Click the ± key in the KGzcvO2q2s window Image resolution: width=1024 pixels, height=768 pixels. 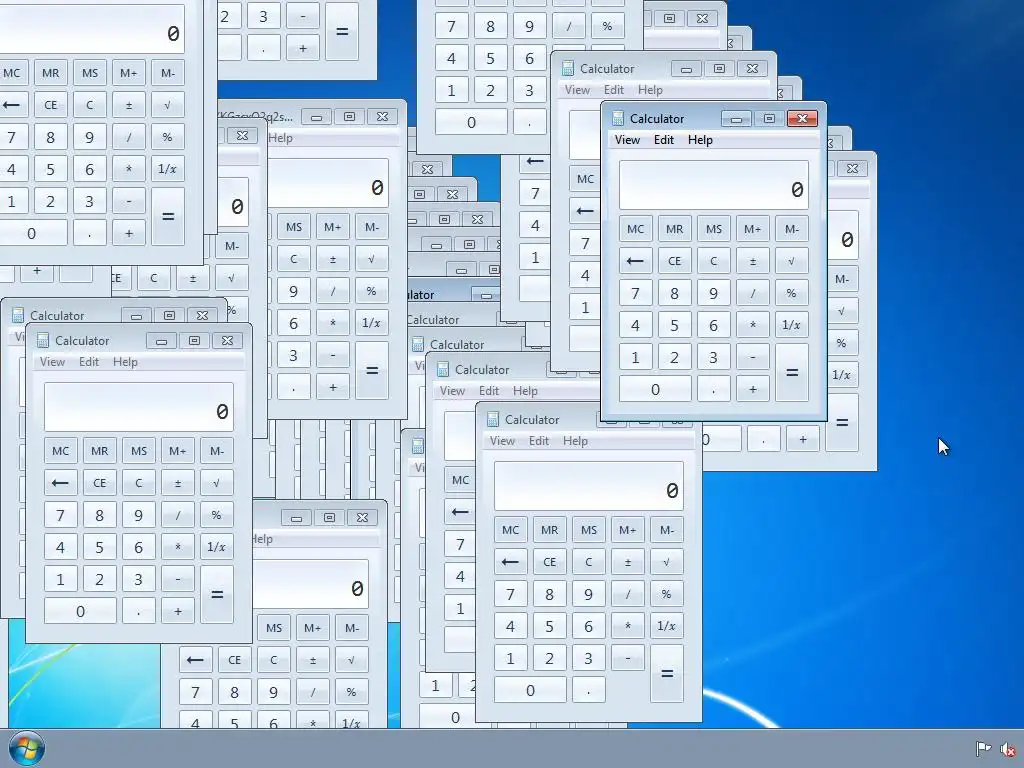(332, 259)
